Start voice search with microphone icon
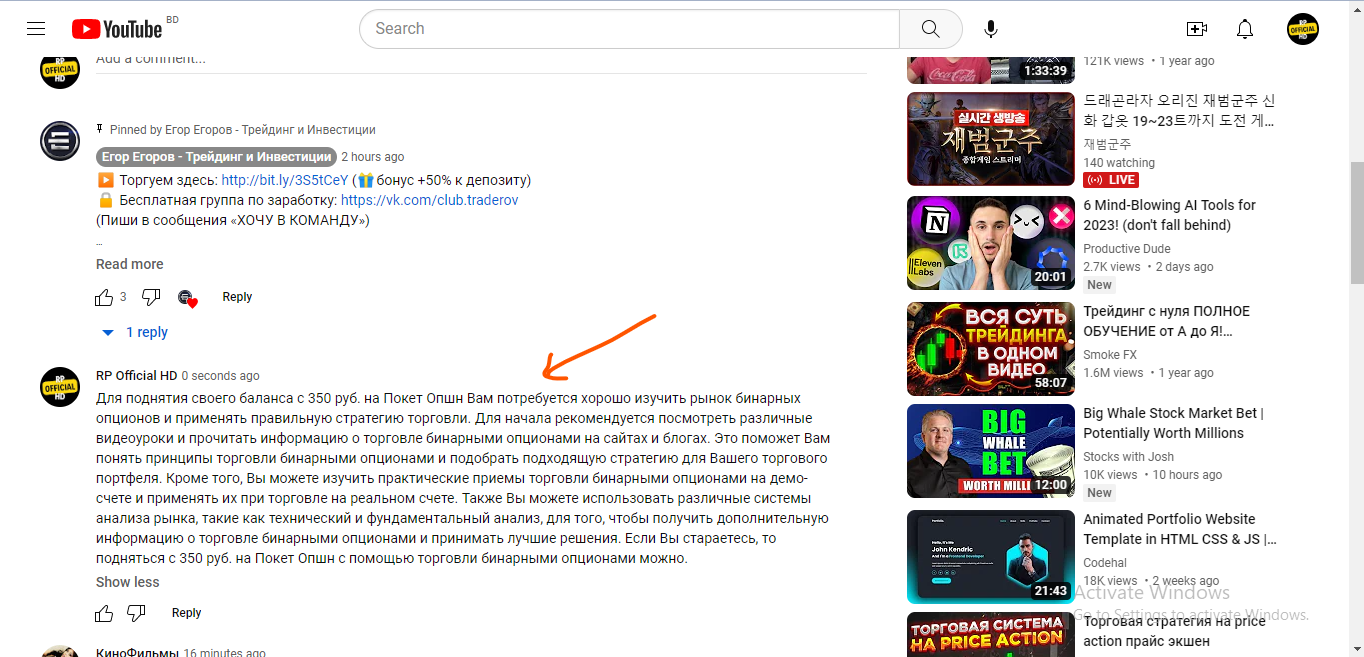1364x657 pixels. coord(991,29)
